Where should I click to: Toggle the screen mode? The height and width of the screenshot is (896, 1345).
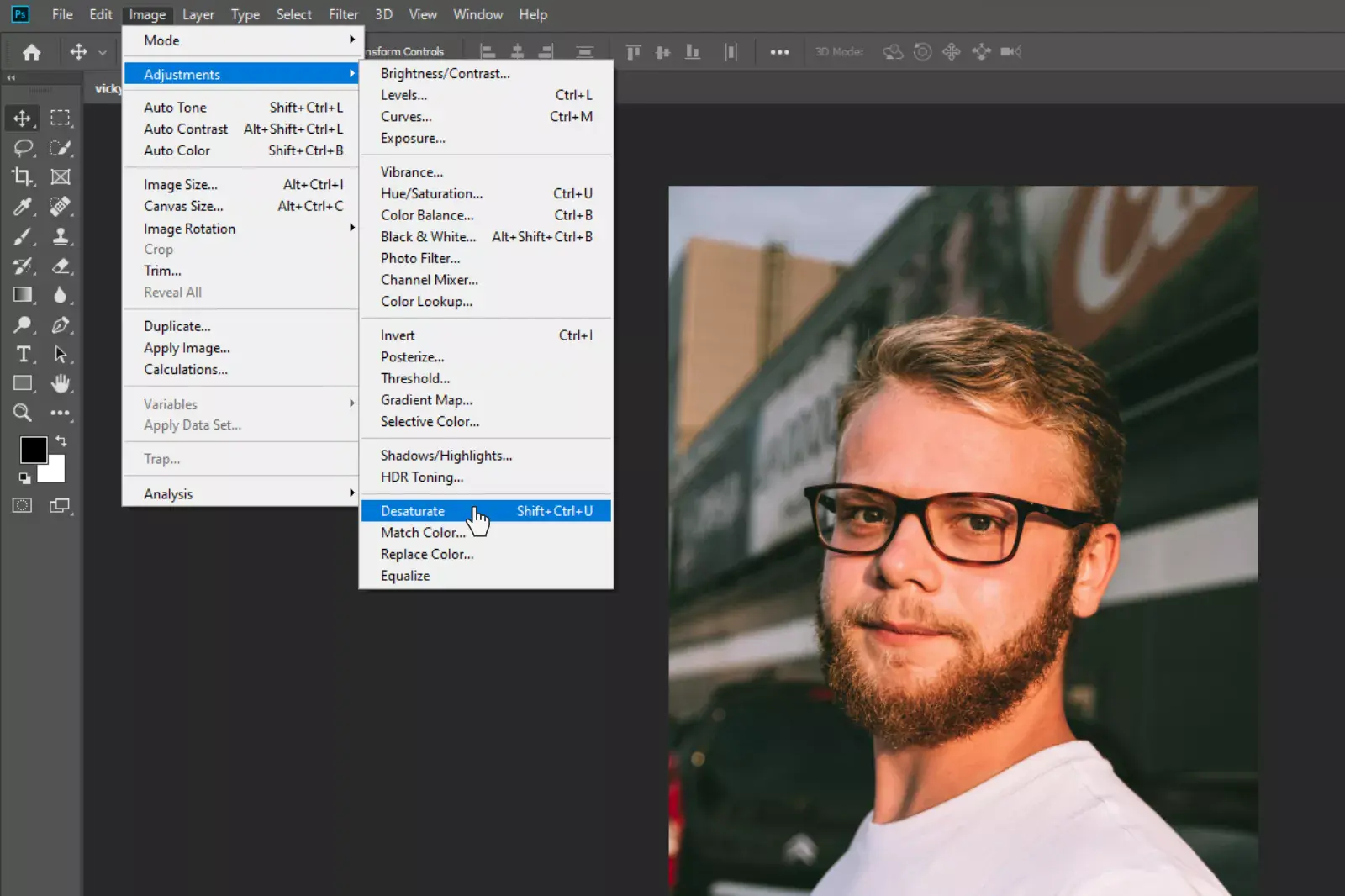coord(60,505)
